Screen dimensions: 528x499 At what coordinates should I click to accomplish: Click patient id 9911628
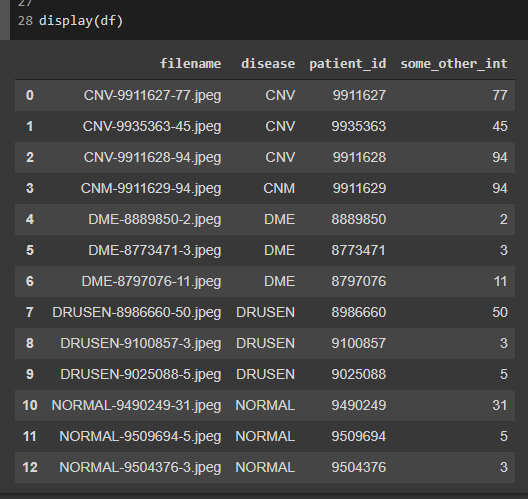[x=359, y=157]
